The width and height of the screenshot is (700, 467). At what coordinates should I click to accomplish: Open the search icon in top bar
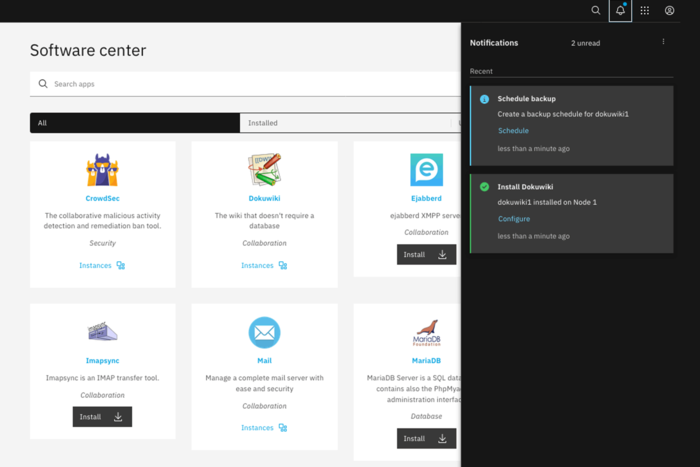click(596, 10)
